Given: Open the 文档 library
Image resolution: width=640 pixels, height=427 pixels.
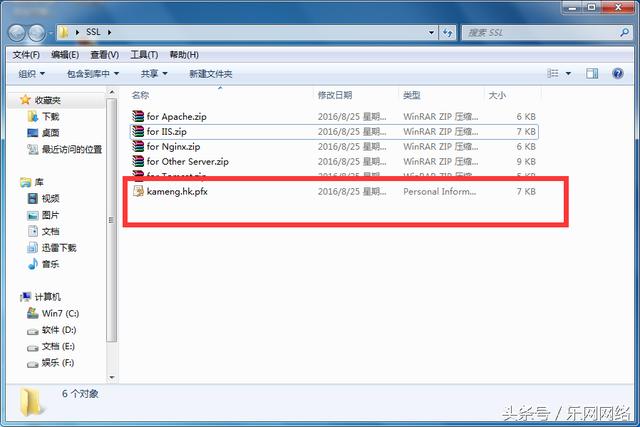Looking at the screenshot, I should pyautogui.click(x=43, y=231).
